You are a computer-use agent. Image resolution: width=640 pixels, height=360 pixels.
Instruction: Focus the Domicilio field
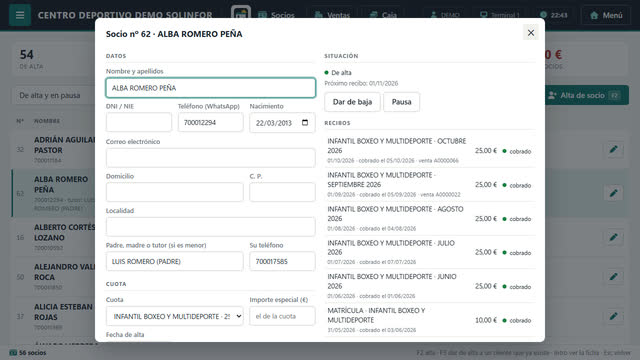point(175,192)
